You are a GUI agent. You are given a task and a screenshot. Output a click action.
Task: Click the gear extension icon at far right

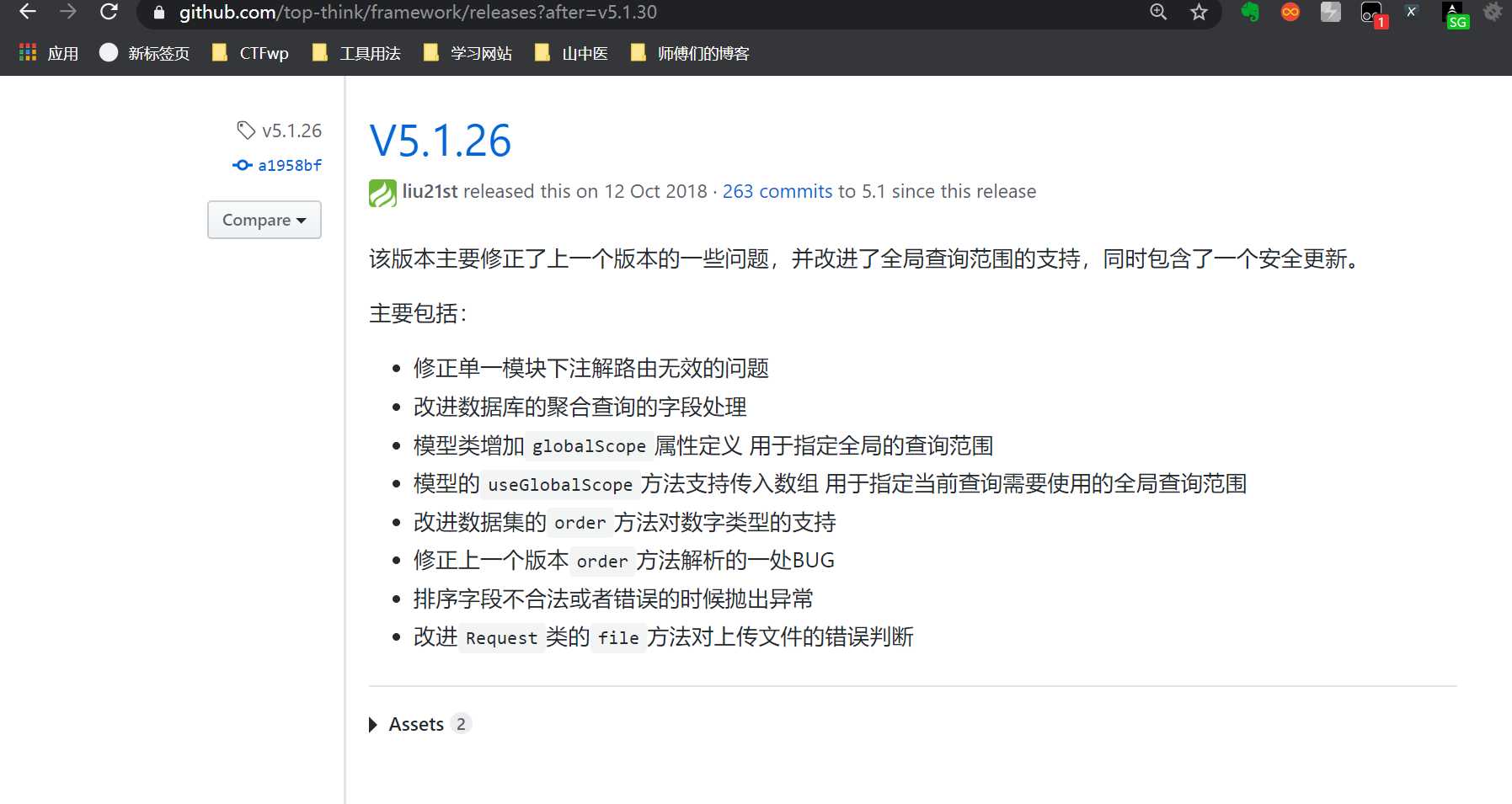1493,12
